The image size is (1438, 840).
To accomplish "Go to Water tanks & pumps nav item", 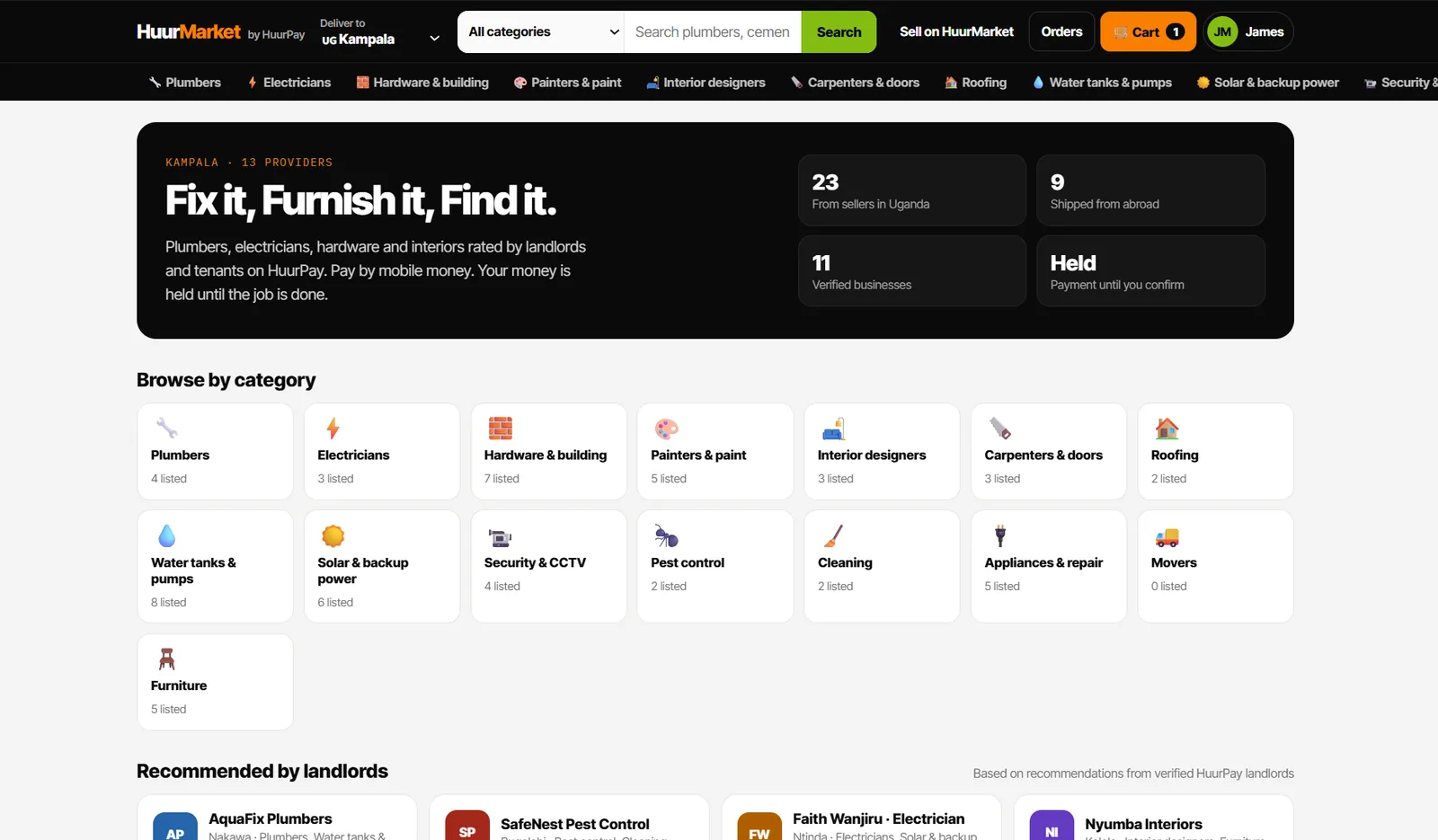I will (1102, 83).
